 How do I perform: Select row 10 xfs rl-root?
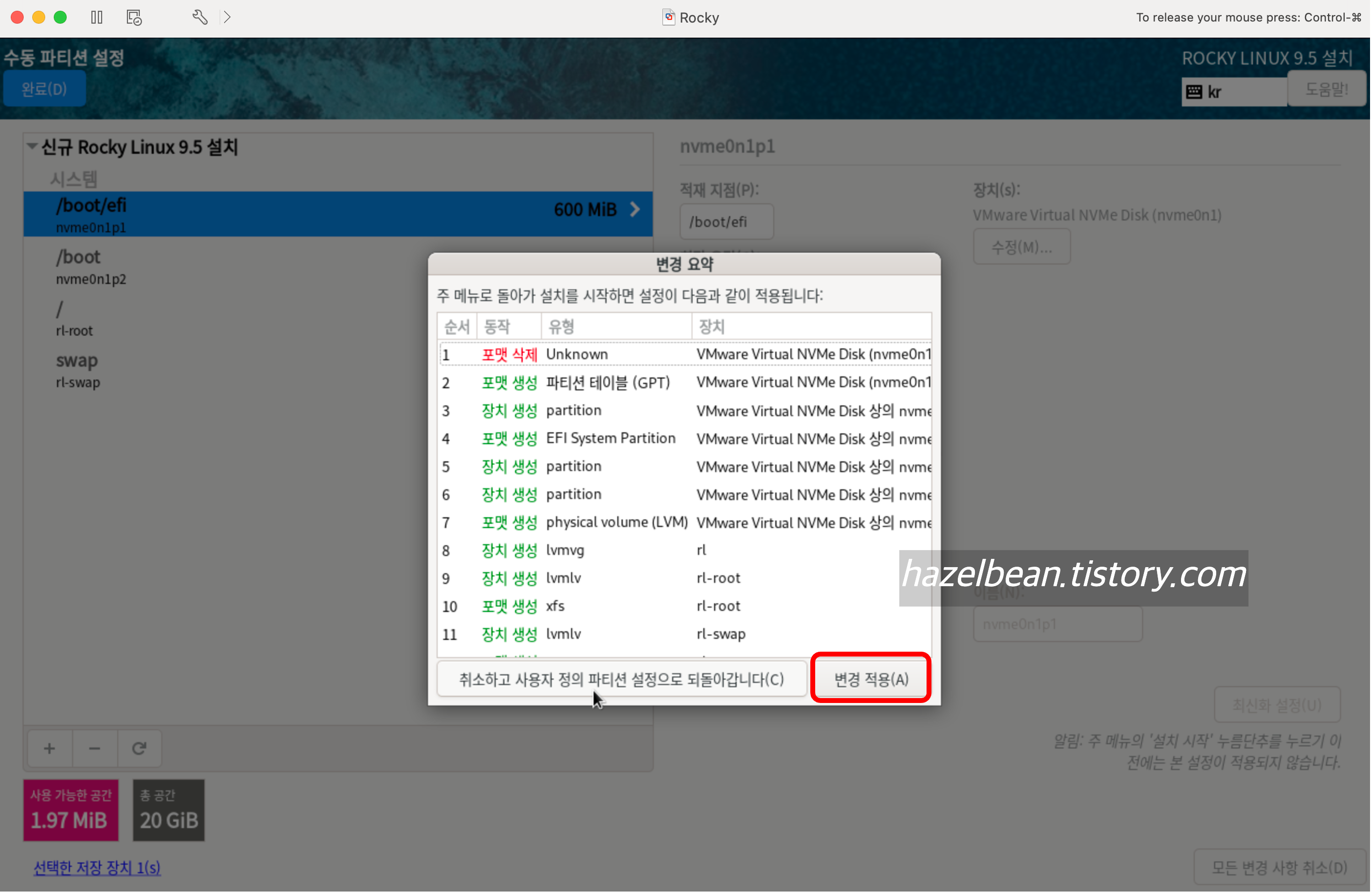pyautogui.click(x=685, y=606)
